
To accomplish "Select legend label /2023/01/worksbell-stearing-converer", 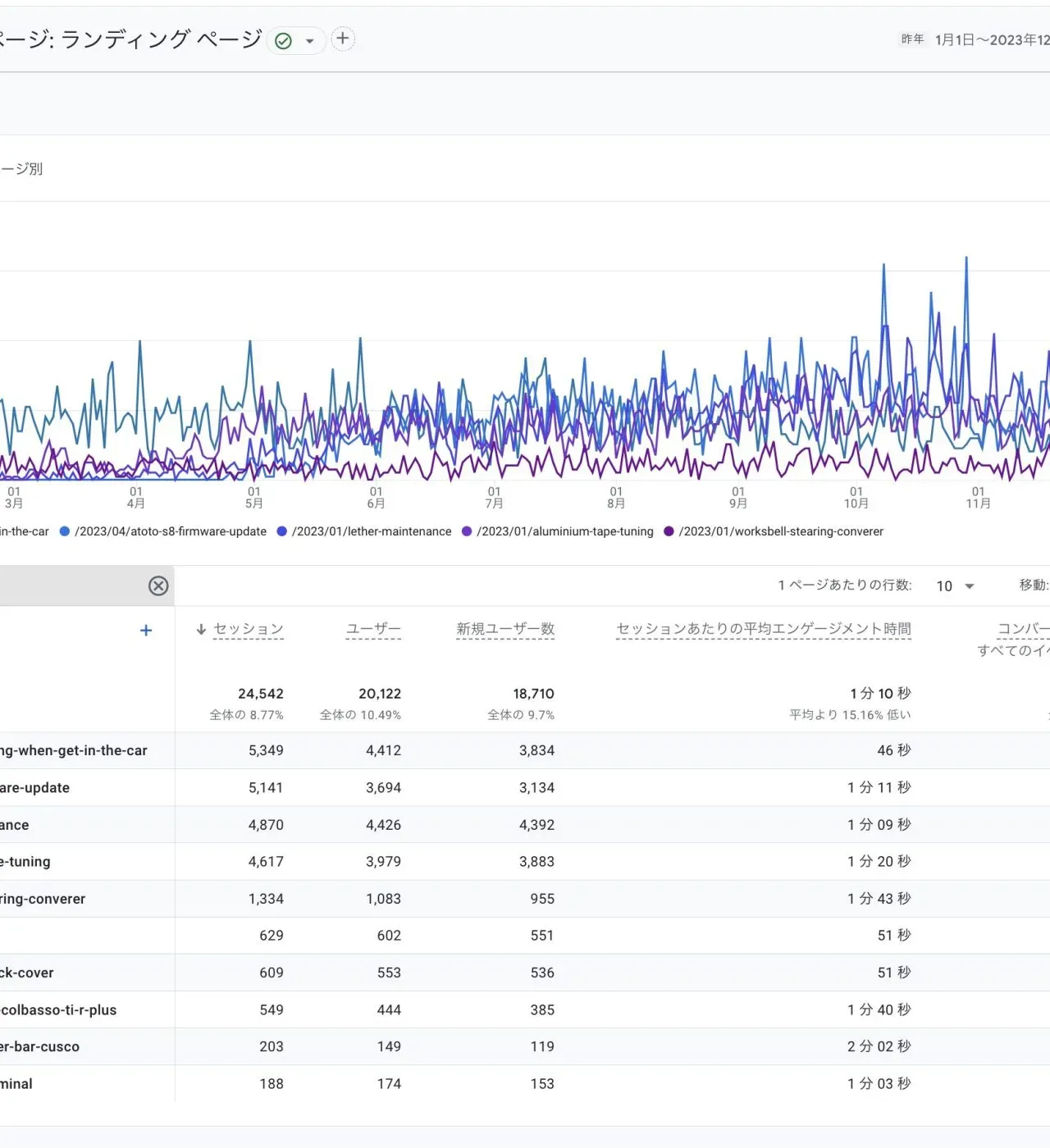I will [x=781, y=531].
